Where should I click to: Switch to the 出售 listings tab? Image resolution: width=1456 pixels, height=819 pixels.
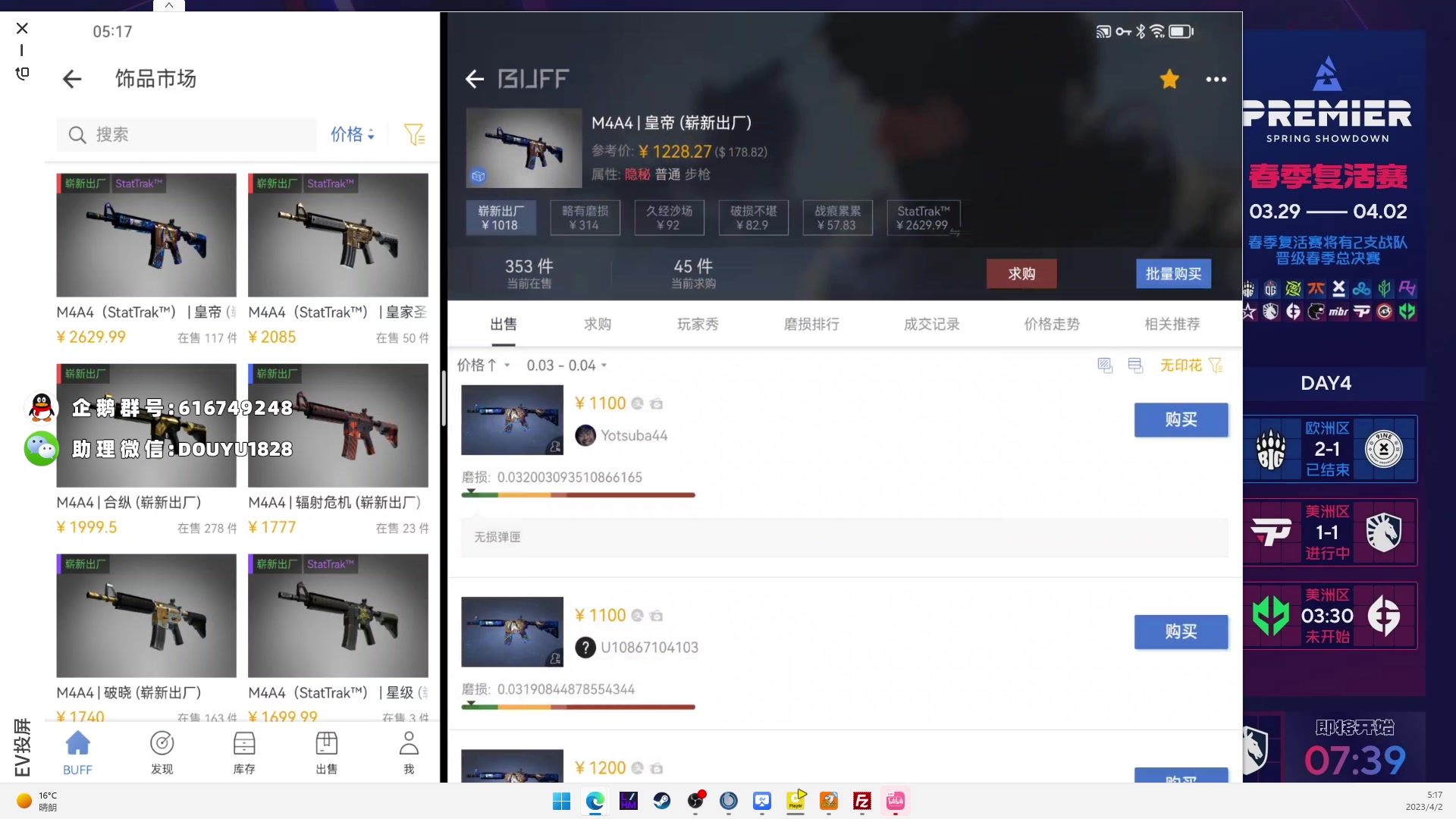504,325
